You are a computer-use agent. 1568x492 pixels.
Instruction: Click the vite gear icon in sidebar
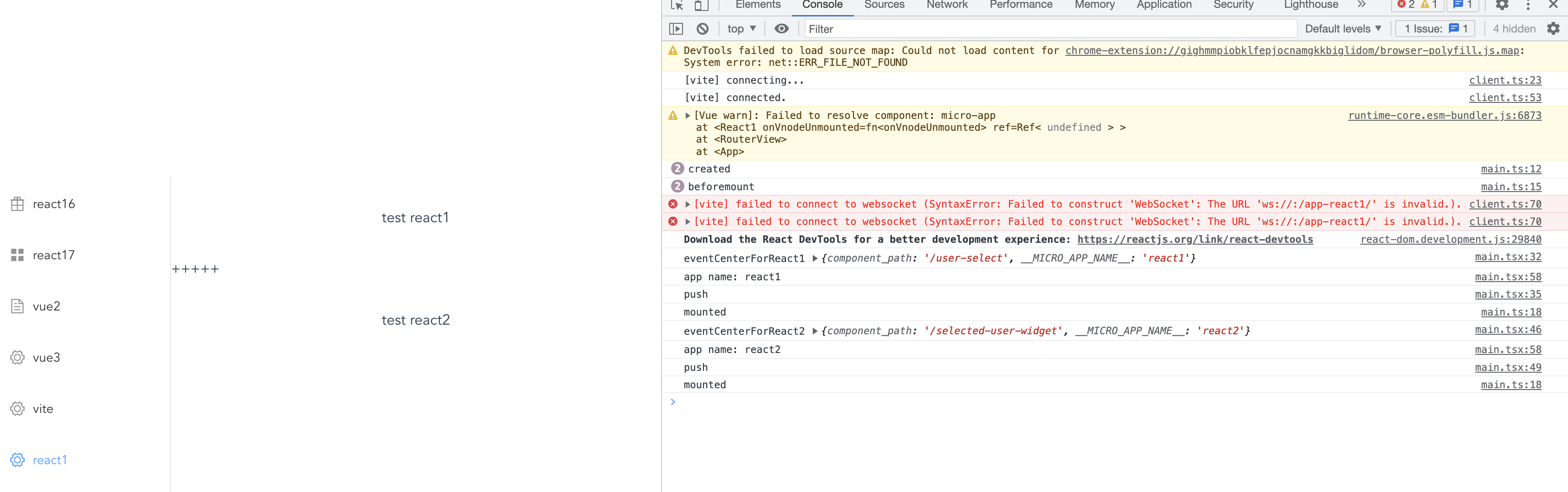[17, 409]
